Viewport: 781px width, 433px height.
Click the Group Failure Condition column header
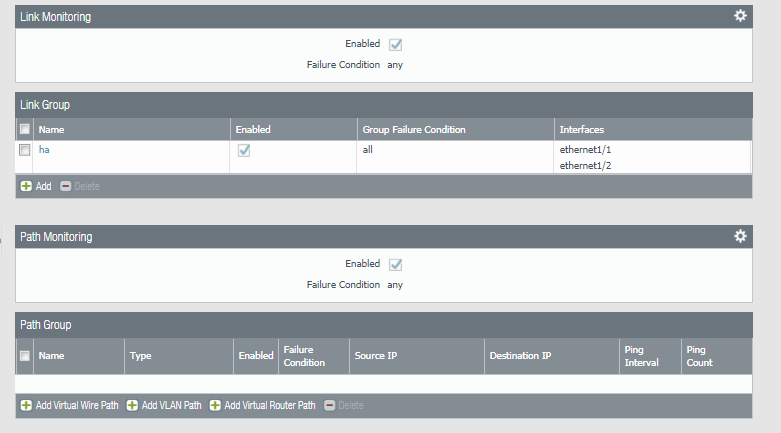413,130
